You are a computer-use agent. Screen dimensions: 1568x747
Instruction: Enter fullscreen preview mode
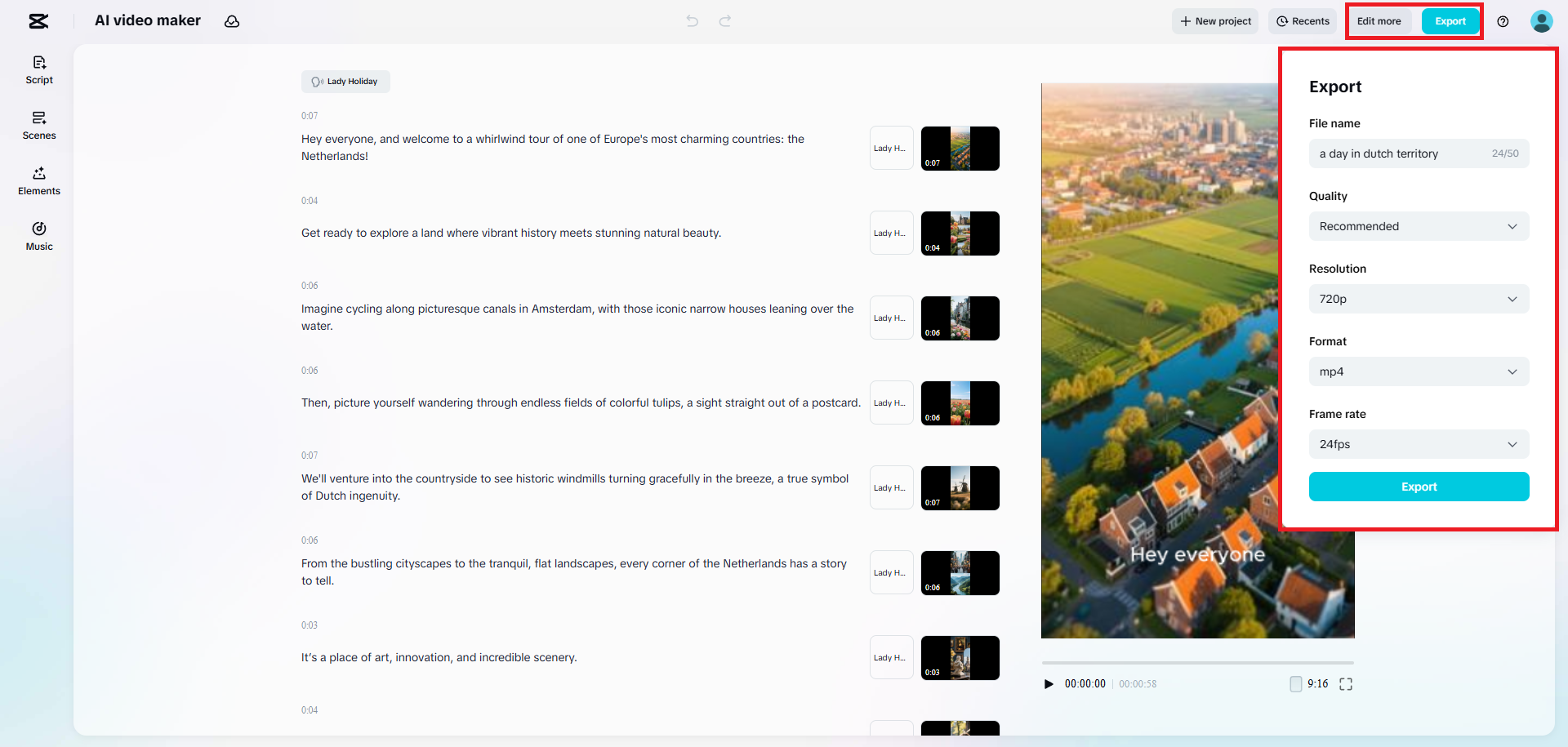pyautogui.click(x=1345, y=684)
